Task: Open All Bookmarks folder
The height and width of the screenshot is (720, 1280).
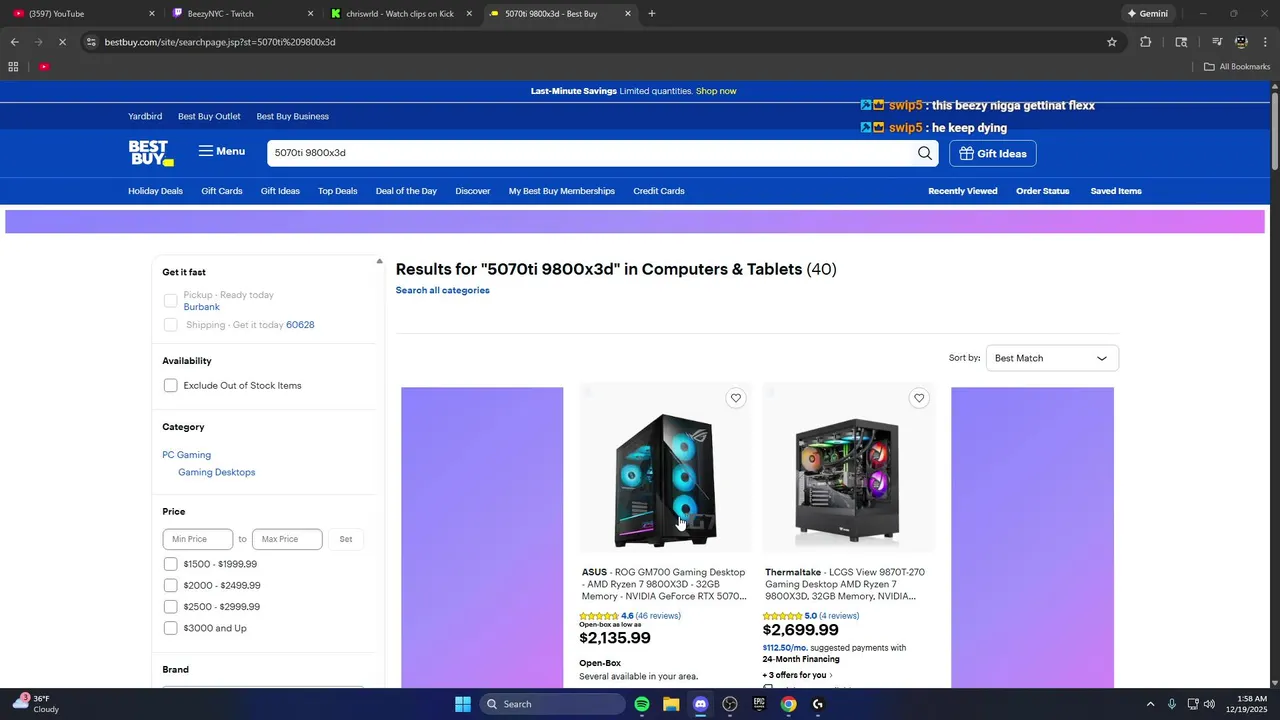Action: pos(1237,67)
